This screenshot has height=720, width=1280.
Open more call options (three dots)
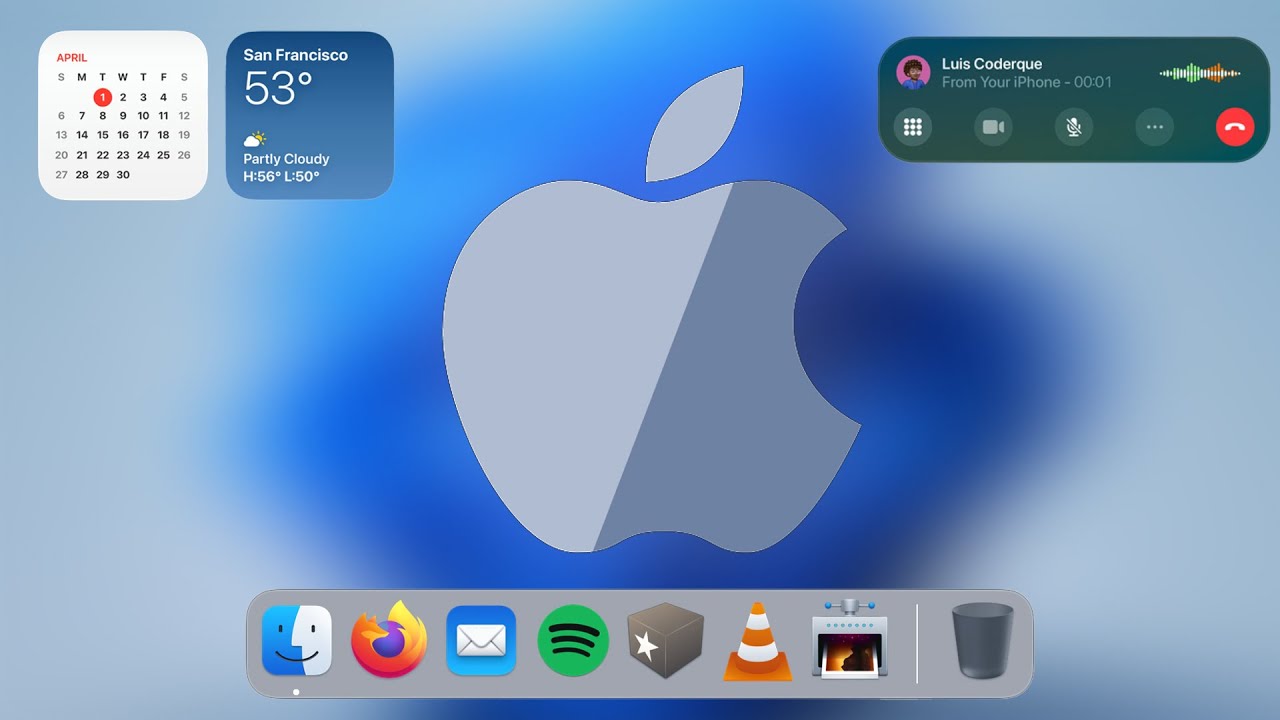click(x=1154, y=127)
